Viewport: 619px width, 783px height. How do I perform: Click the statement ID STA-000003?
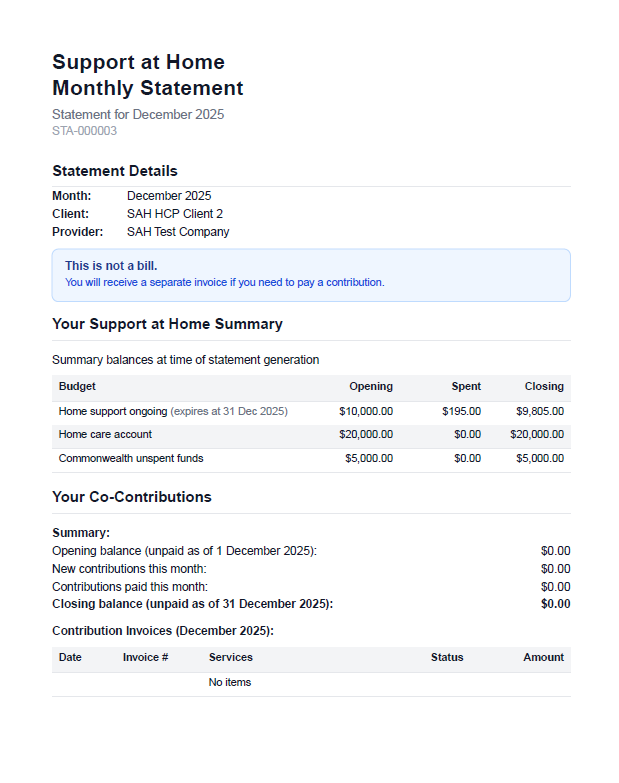click(x=85, y=131)
